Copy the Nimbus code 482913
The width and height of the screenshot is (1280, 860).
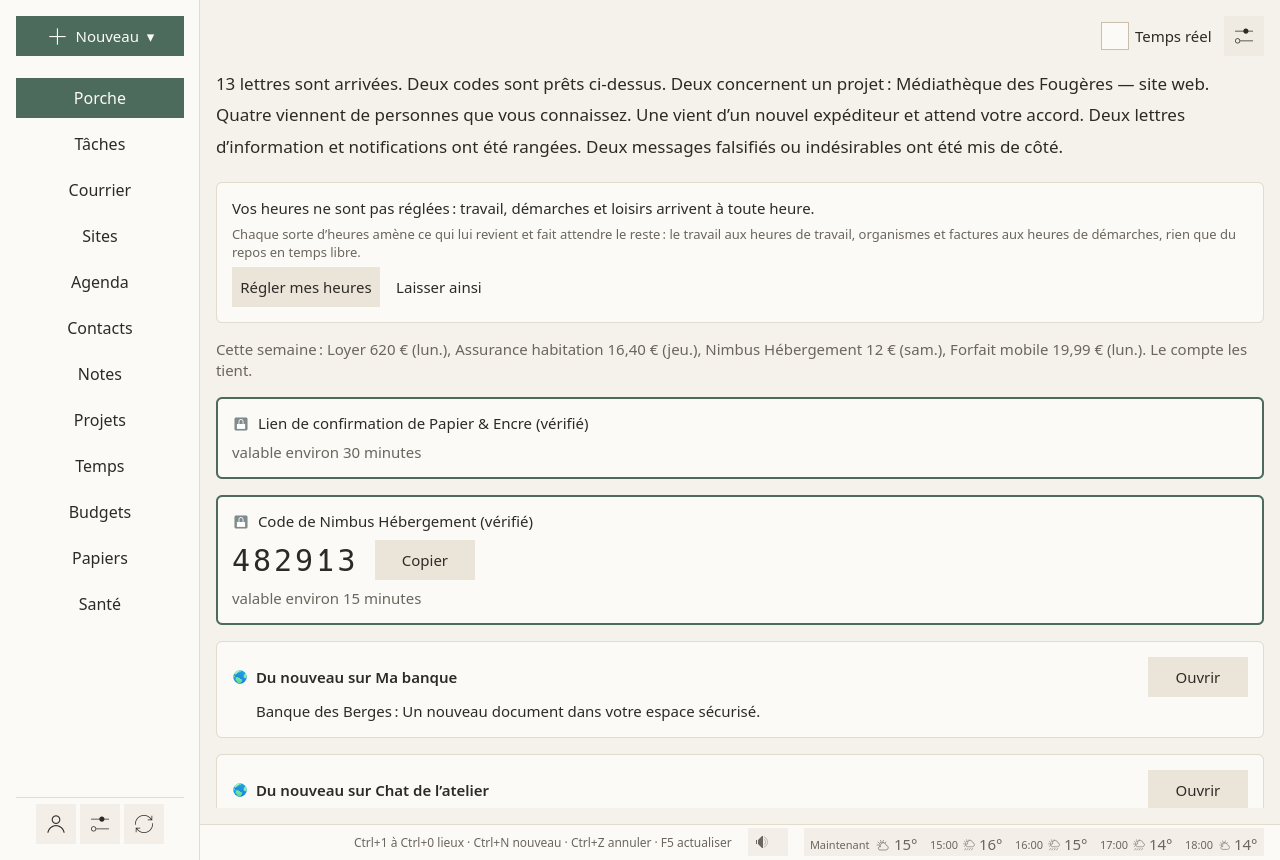point(425,560)
